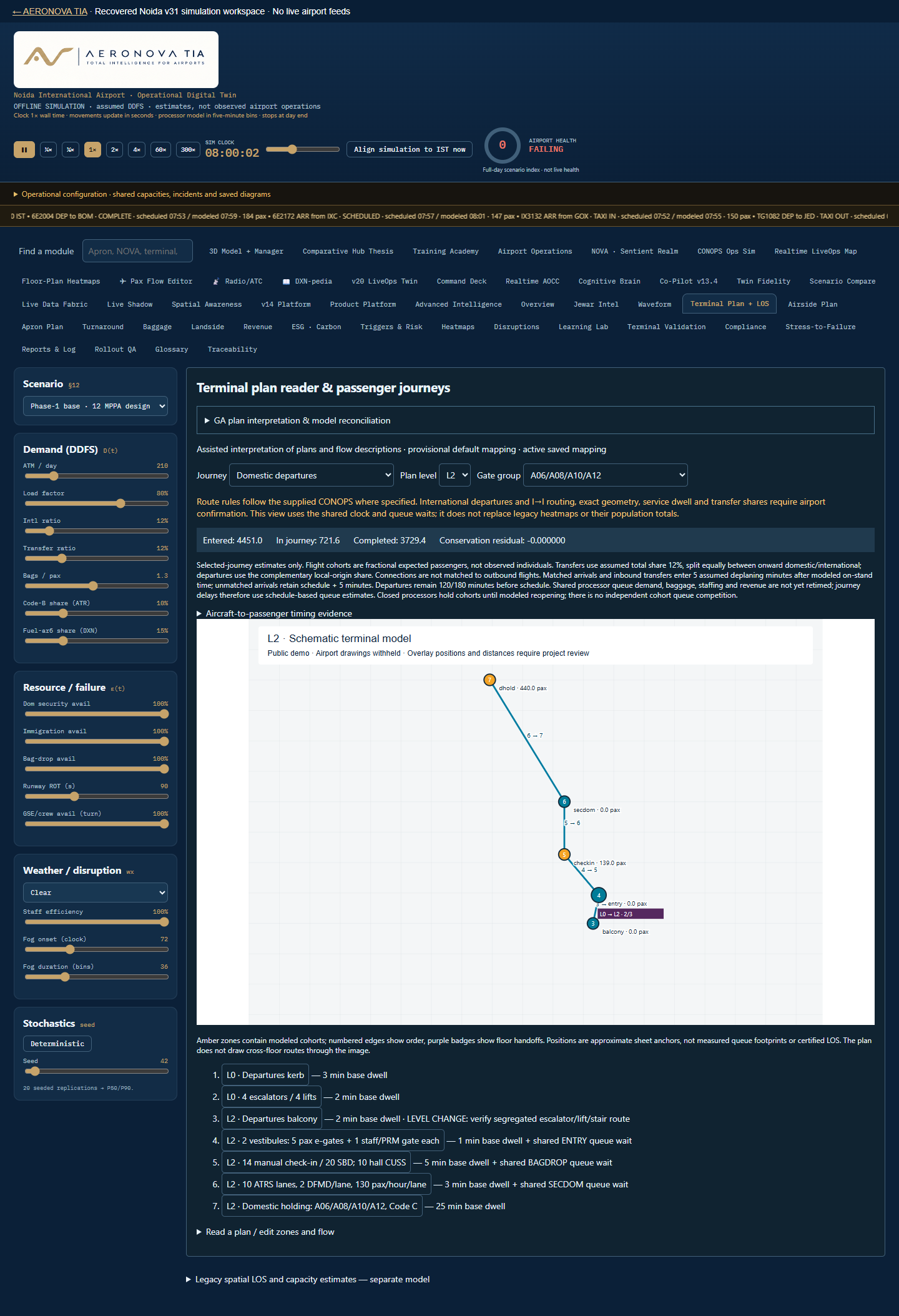Pause the simulation clock
The height and width of the screenshot is (1316, 899).
pyautogui.click(x=24, y=150)
